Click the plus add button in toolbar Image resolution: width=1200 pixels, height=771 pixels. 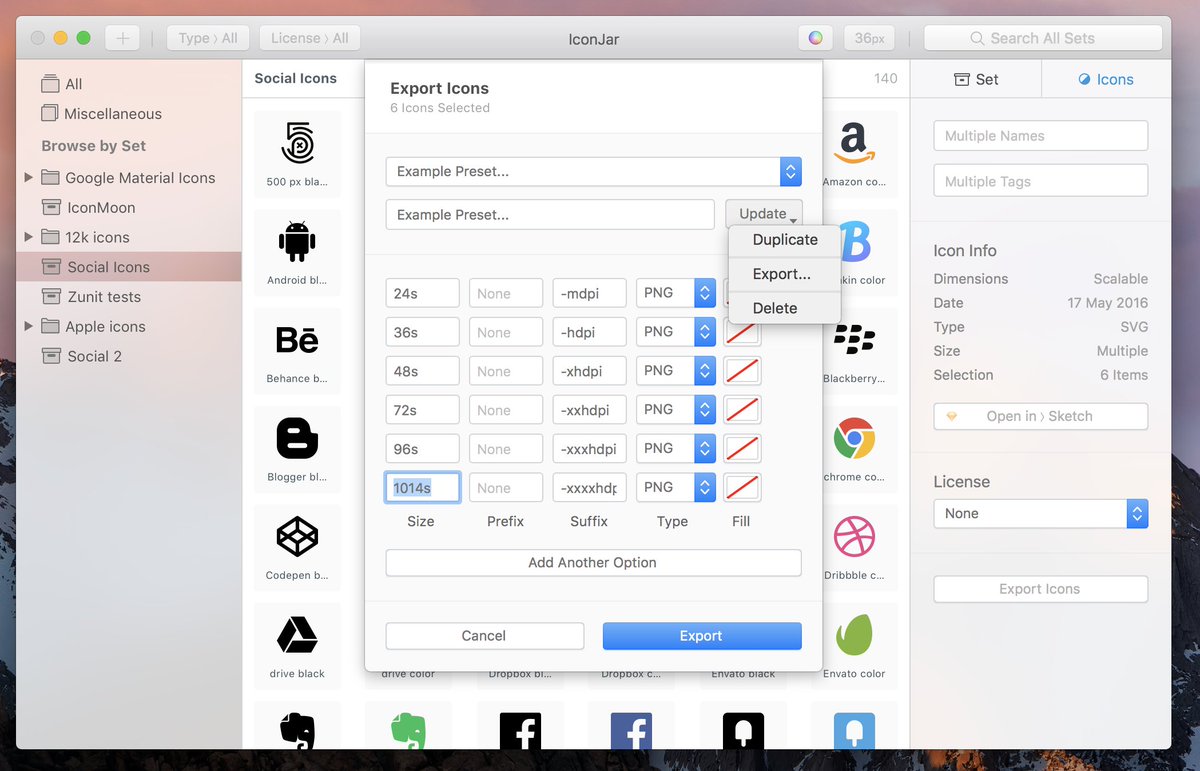[122, 38]
